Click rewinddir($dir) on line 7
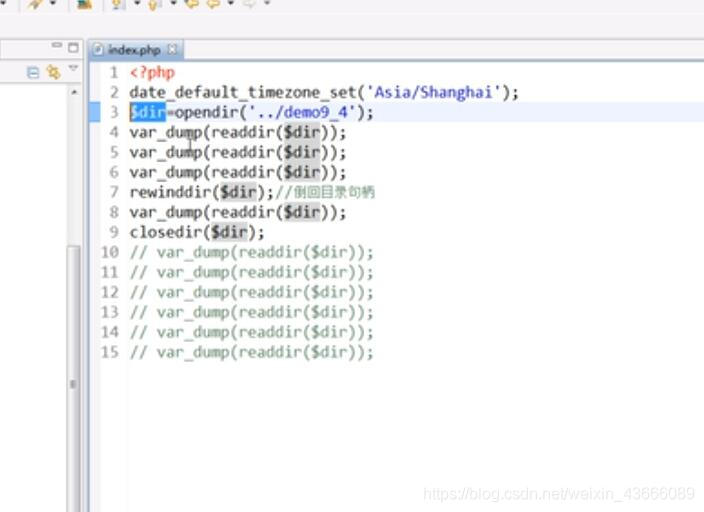The height and width of the screenshot is (512, 704). 198,192
